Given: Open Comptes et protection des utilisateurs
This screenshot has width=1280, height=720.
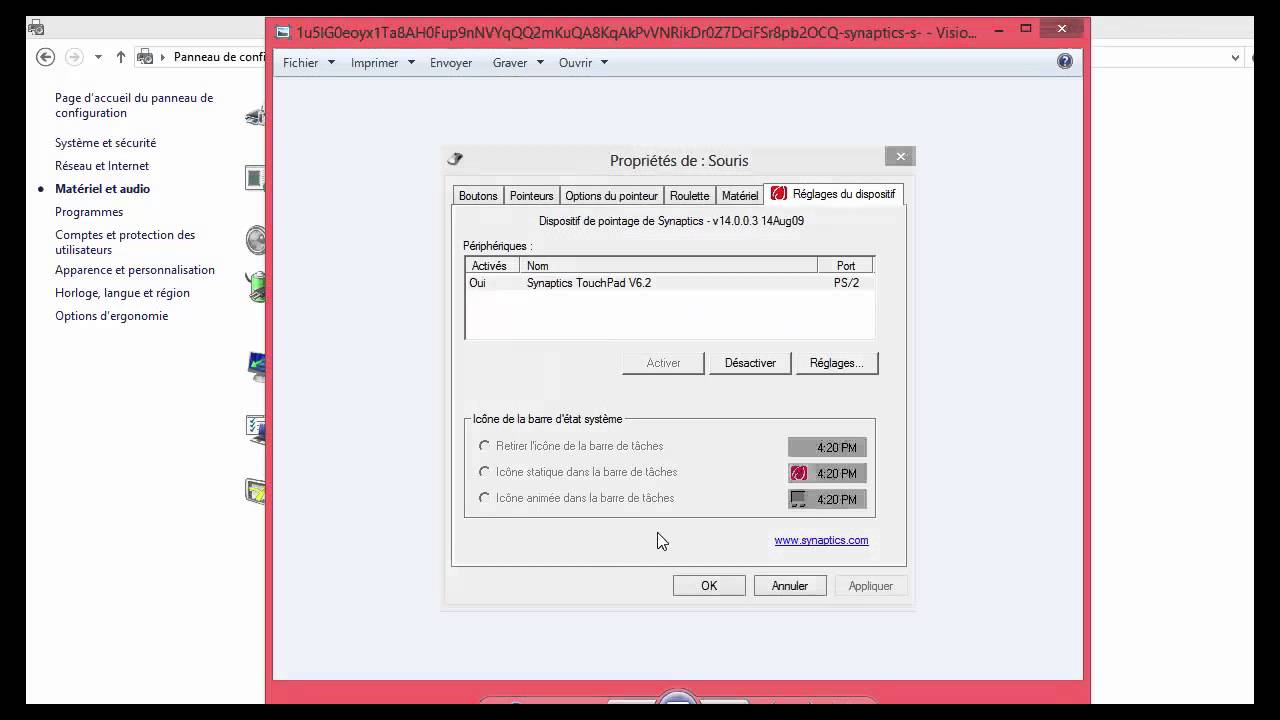Looking at the screenshot, I should [x=125, y=242].
